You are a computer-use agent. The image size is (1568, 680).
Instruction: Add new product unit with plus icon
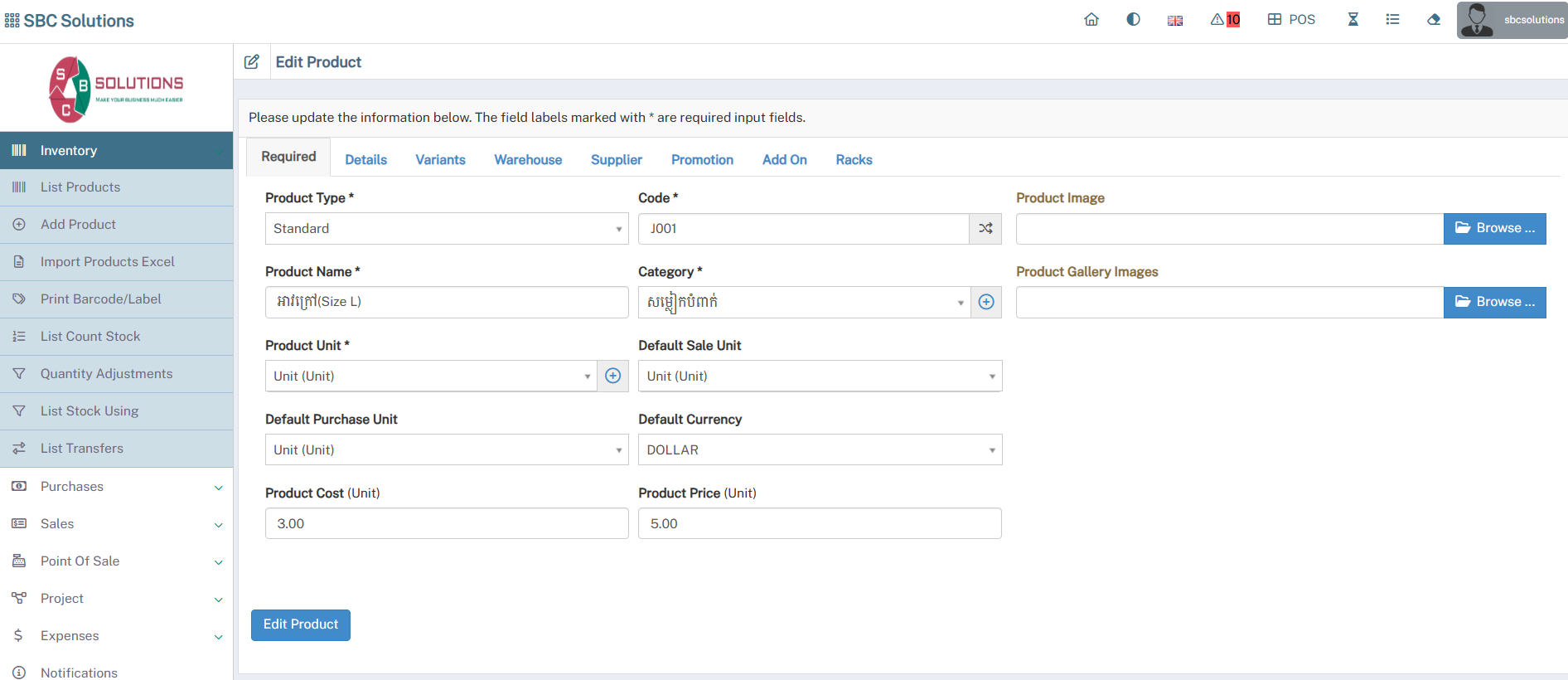tap(612, 376)
